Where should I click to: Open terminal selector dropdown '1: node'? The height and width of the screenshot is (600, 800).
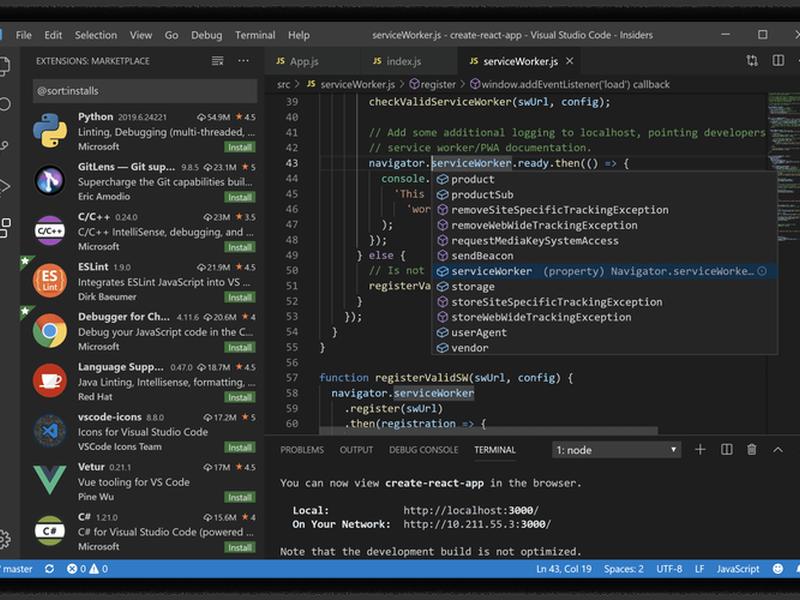pyautogui.click(x=616, y=450)
